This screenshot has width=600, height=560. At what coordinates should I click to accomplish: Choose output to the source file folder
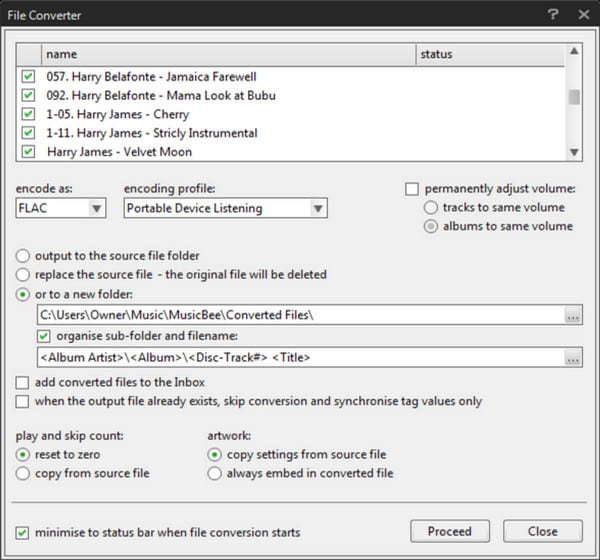[x=23, y=256]
